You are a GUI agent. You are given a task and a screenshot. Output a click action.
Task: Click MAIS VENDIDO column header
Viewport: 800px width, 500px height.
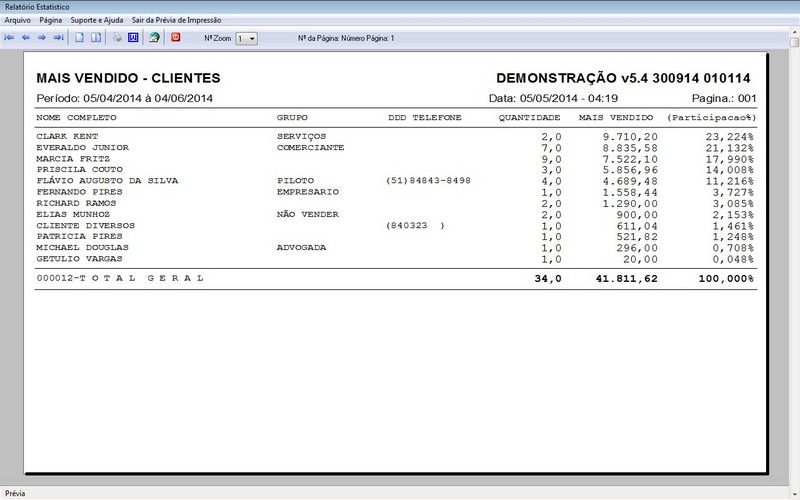pyautogui.click(x=616, y=117)
